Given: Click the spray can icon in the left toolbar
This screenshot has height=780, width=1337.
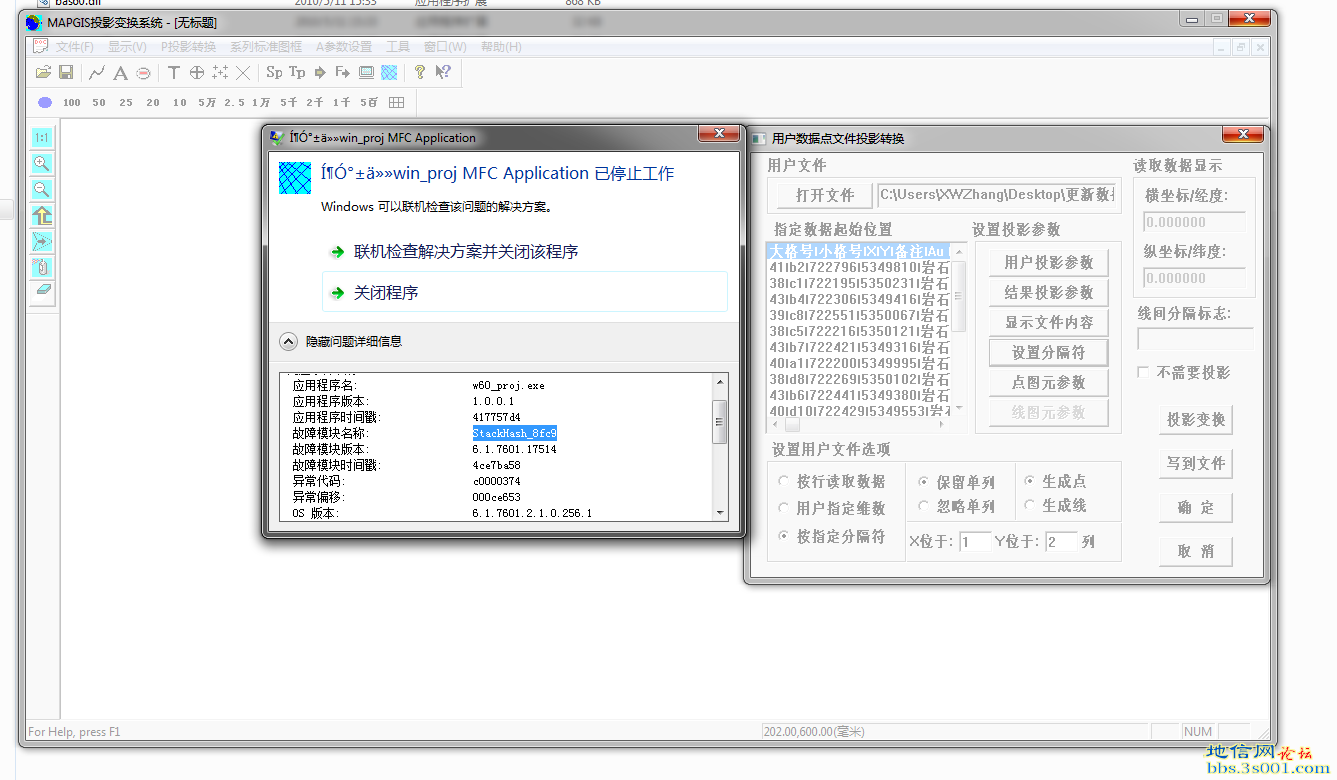Looking at the screenshot, I should coord(42,267).
